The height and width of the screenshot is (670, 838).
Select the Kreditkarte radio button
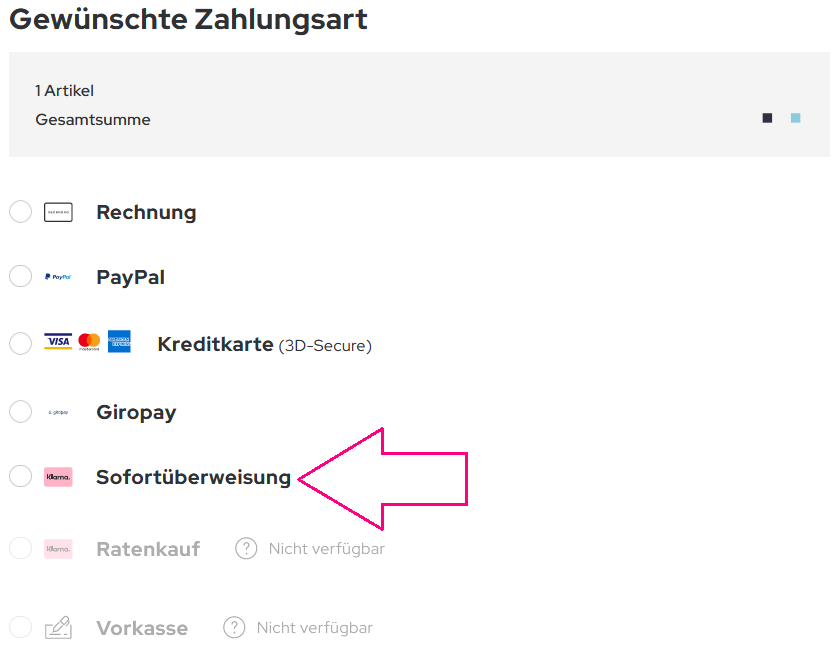(x=20, y=344)
